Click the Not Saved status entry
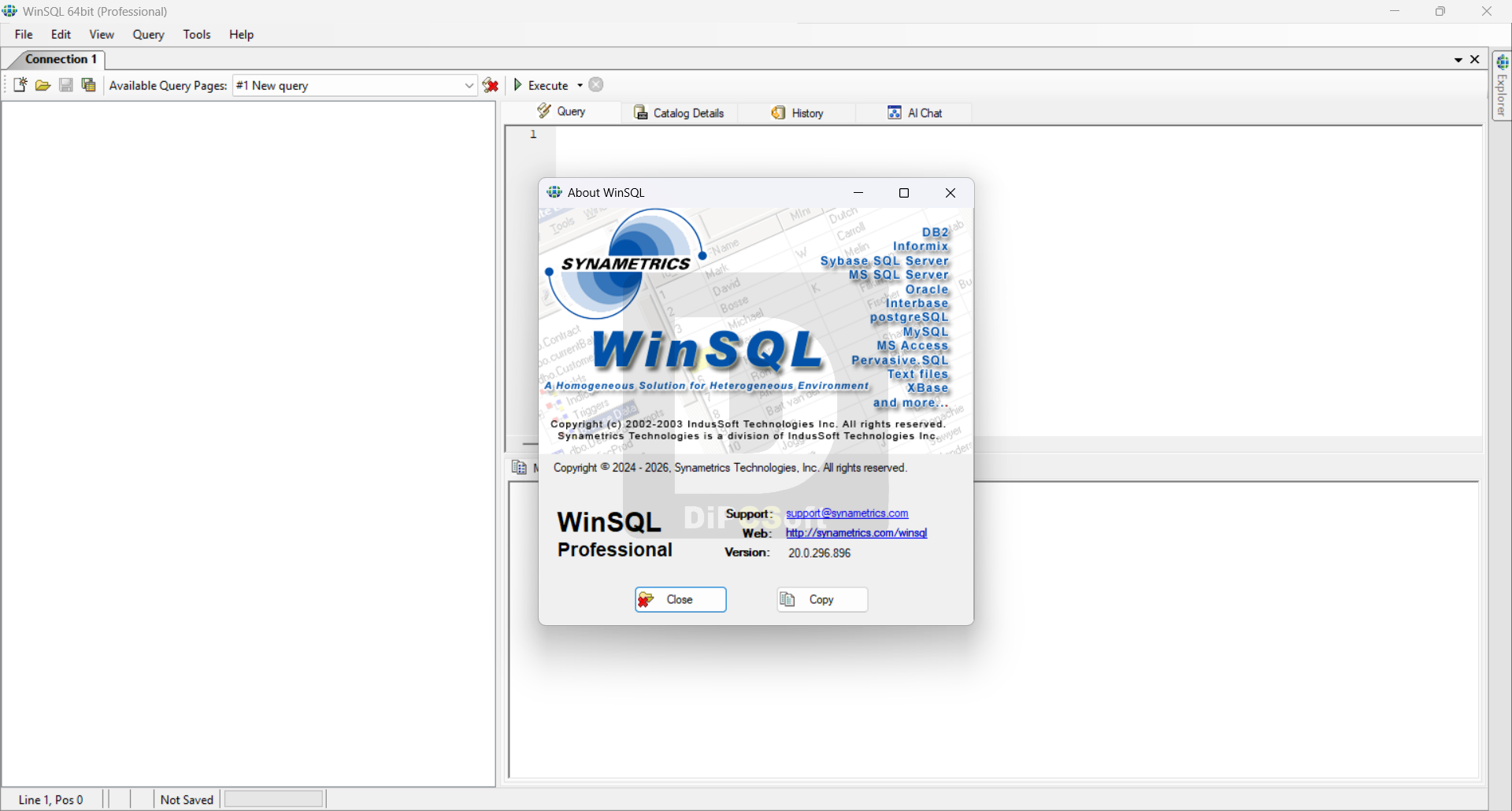The height and width of the screenshot is (811, 1512). tap(187, 799)
